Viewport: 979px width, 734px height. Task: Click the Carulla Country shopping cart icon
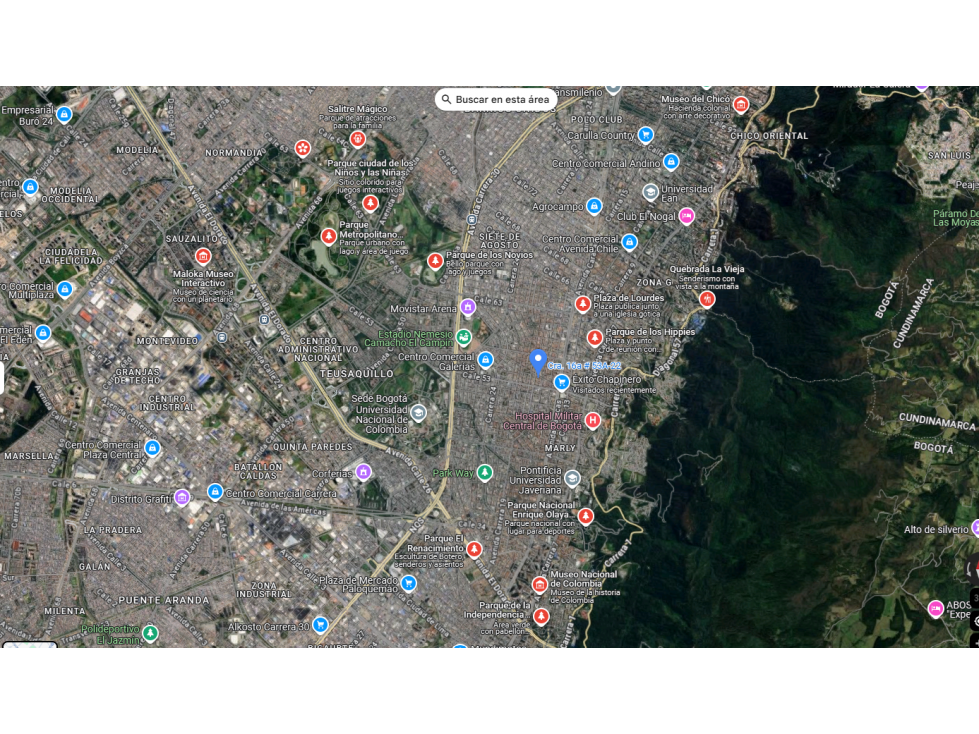pyautogui.click(x=646, y=134)
